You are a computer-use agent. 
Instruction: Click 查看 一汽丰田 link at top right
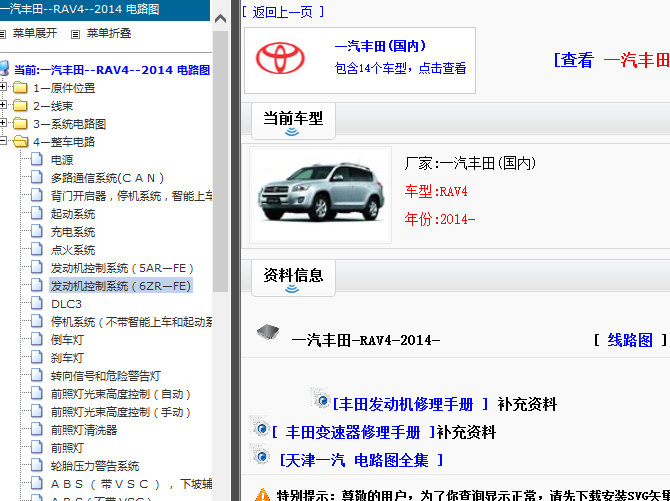click(x=611, y=60)
